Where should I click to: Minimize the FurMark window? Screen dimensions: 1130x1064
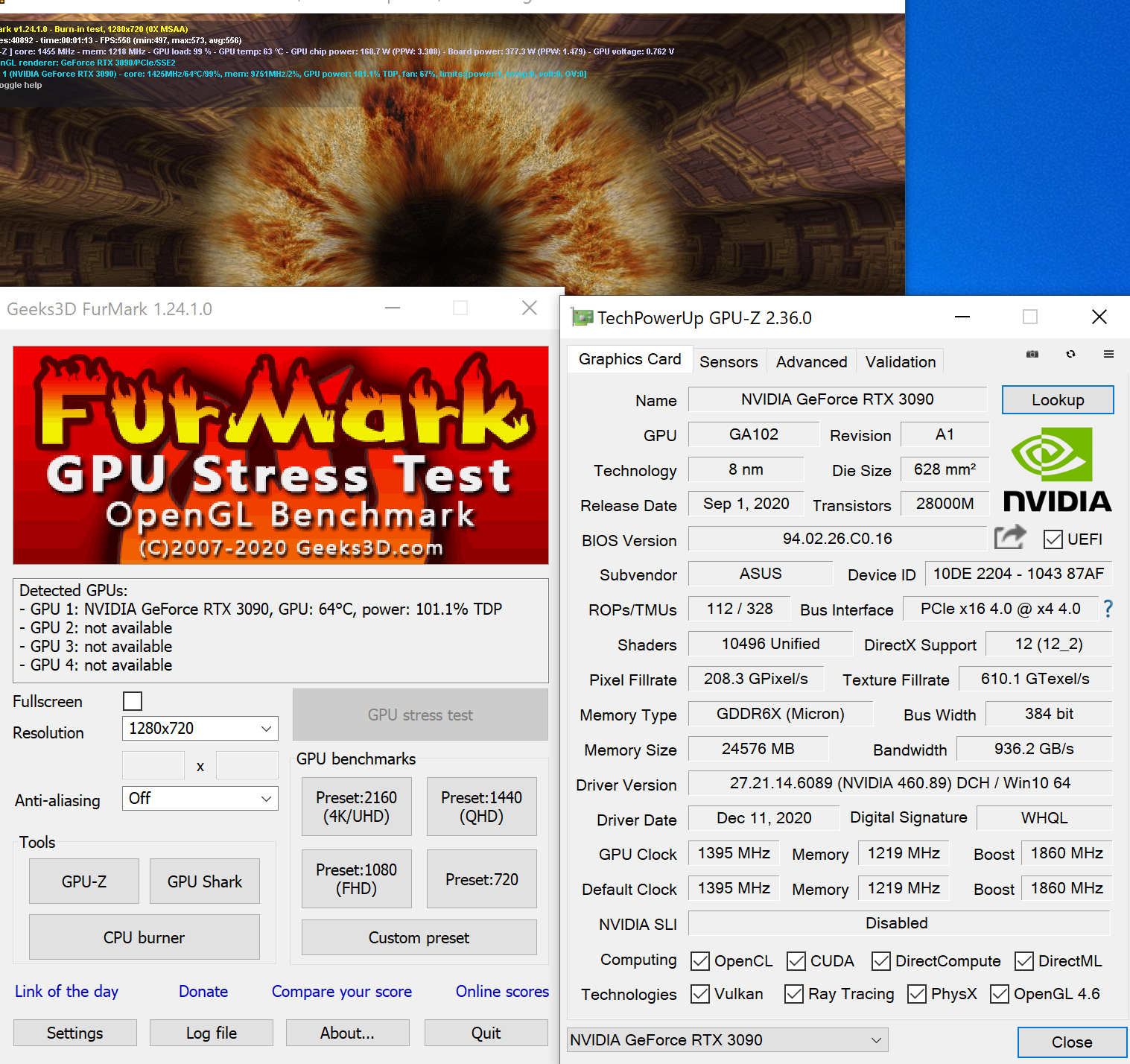(x=393, y=308)
